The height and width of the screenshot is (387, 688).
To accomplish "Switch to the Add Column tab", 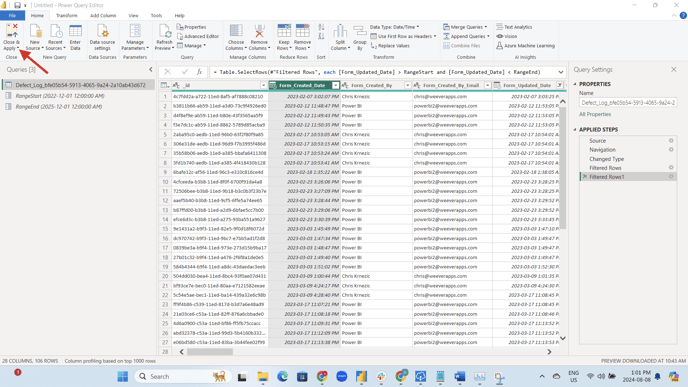I will (x=103, y=15).
